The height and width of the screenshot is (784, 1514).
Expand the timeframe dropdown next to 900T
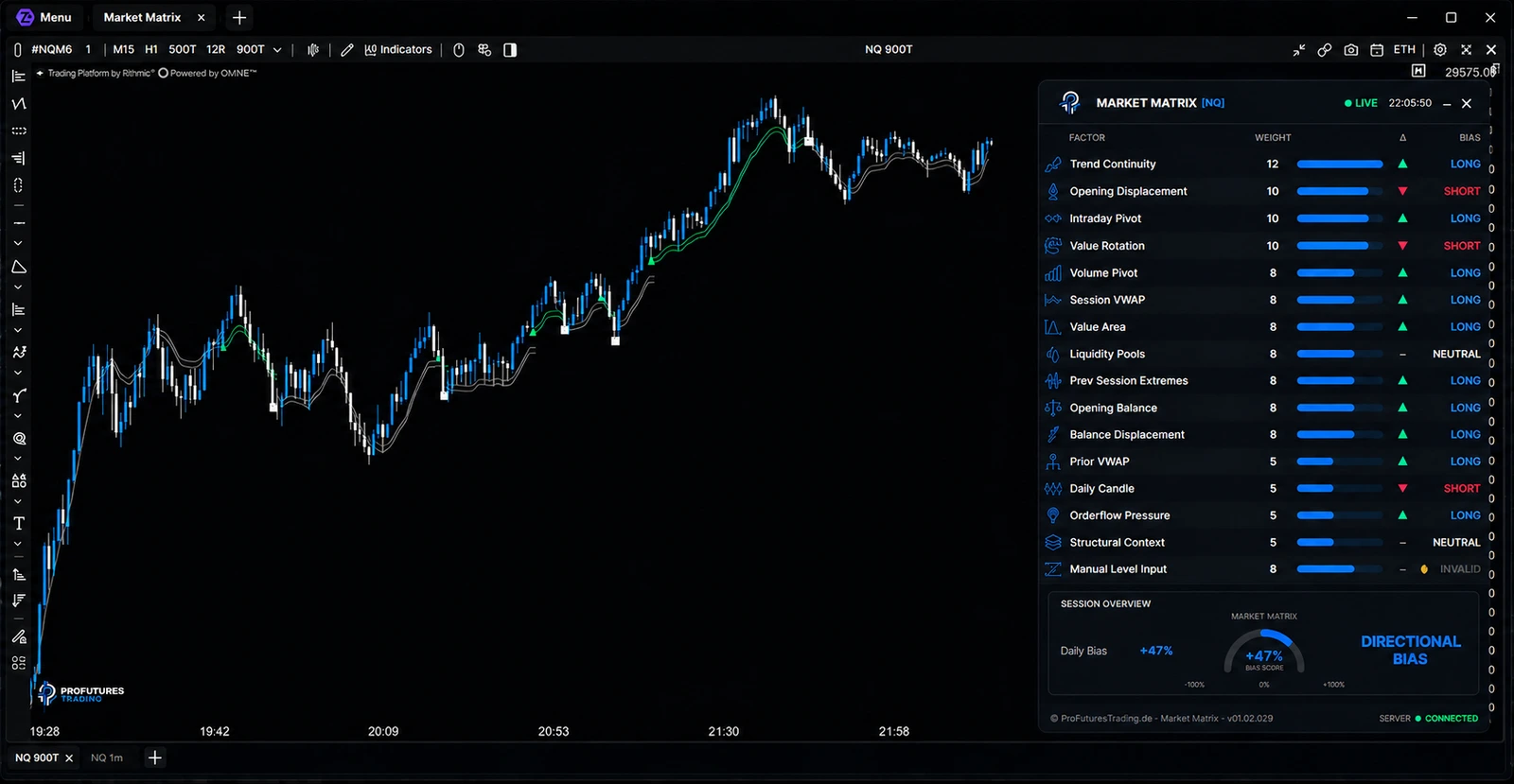[277, 49]
